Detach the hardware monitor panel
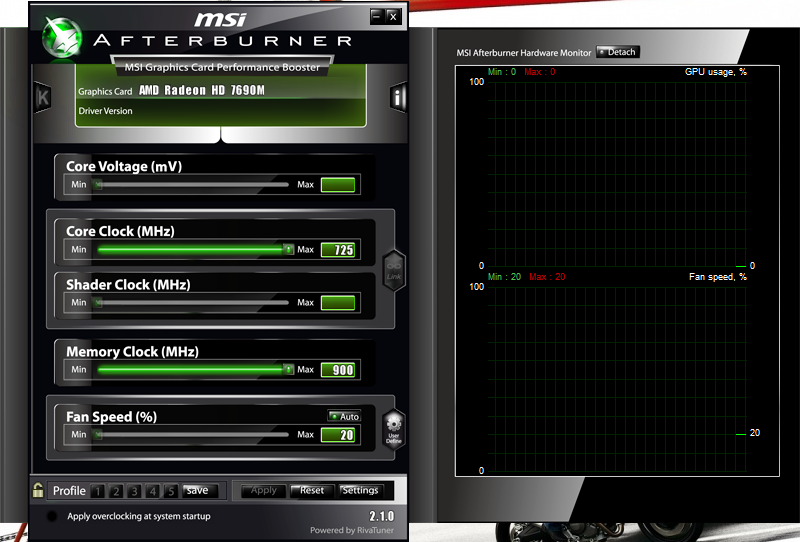800x542 pixels. click(x=617, y=52)
